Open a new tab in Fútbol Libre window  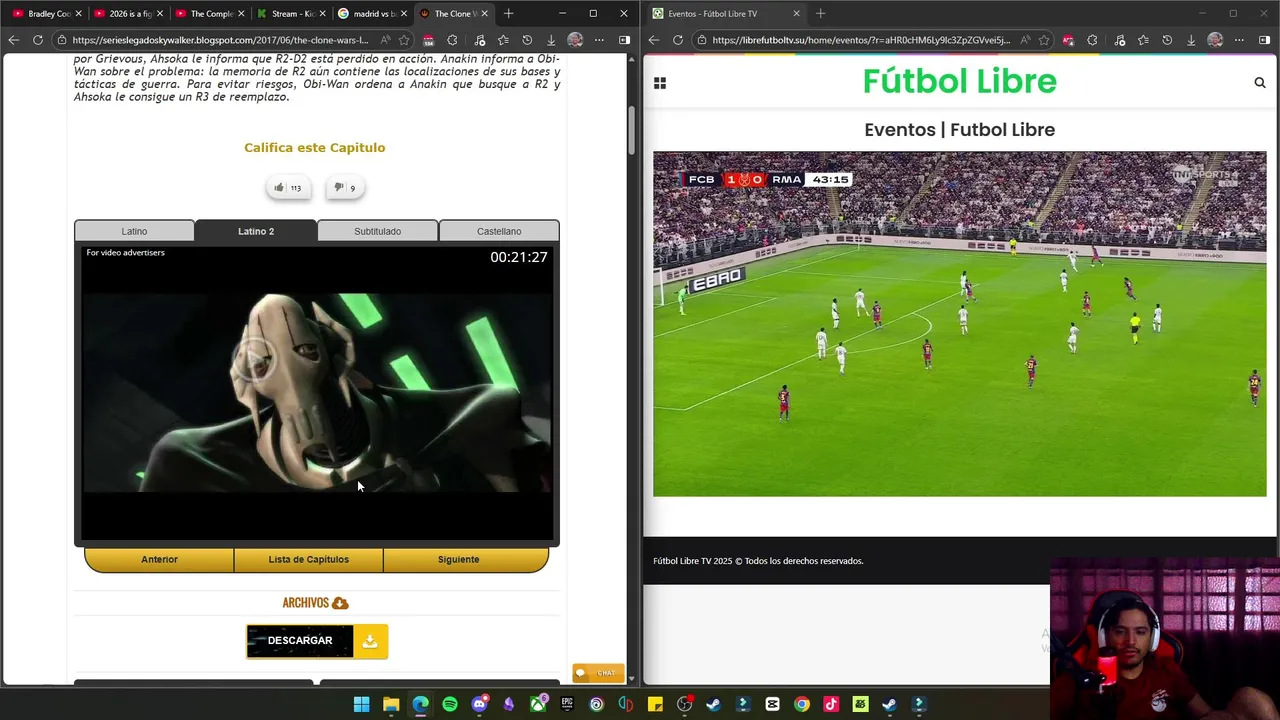pos(820,14)
